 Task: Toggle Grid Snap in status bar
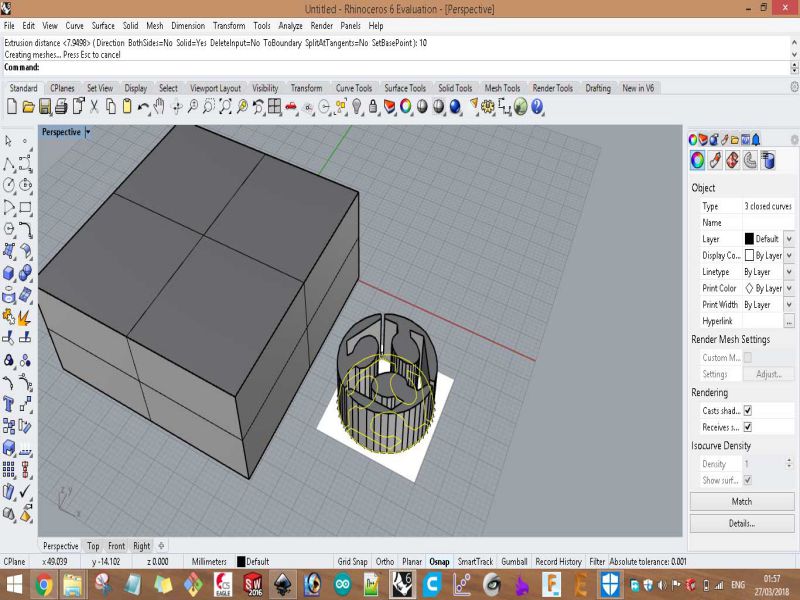[354, 562]
